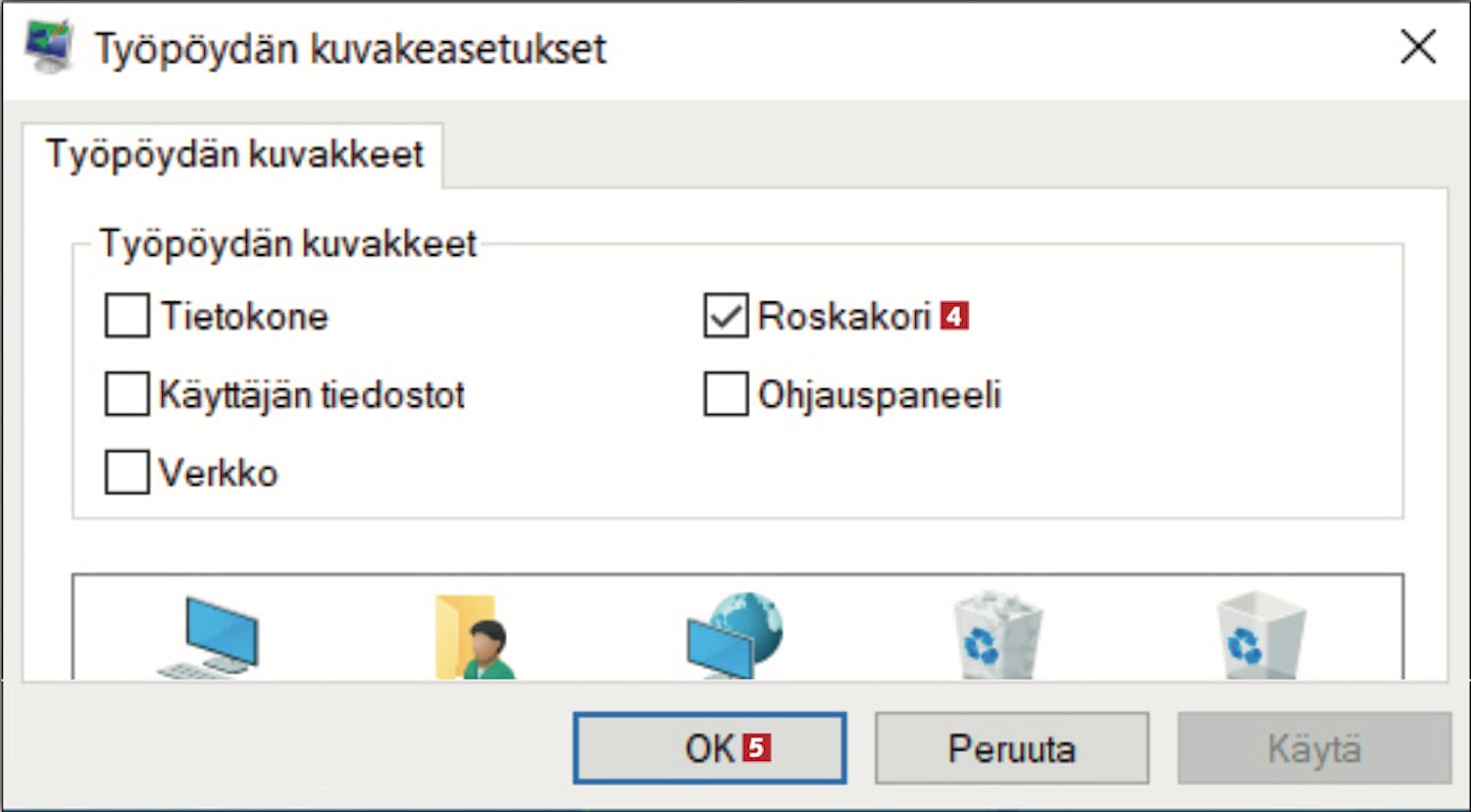The height and width of the screenshot is (812, 1471).
Task: Select the full Recycle Bin icon
Action: click(997, 634)
